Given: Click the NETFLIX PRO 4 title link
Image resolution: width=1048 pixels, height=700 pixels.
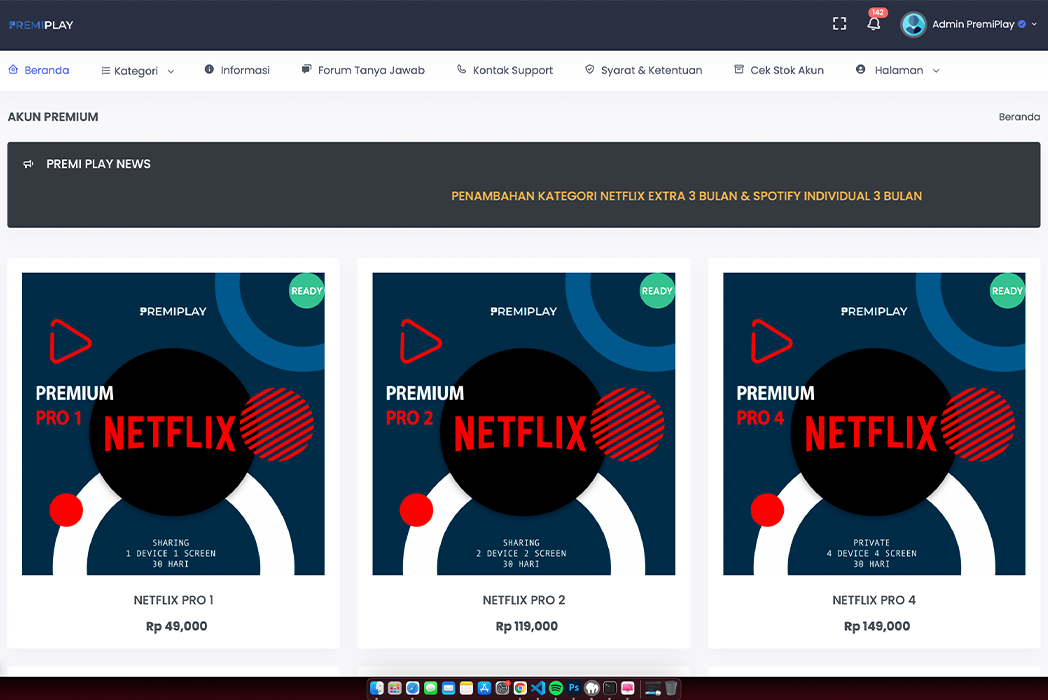Looking at the screenshot, I should click(874, 600).
